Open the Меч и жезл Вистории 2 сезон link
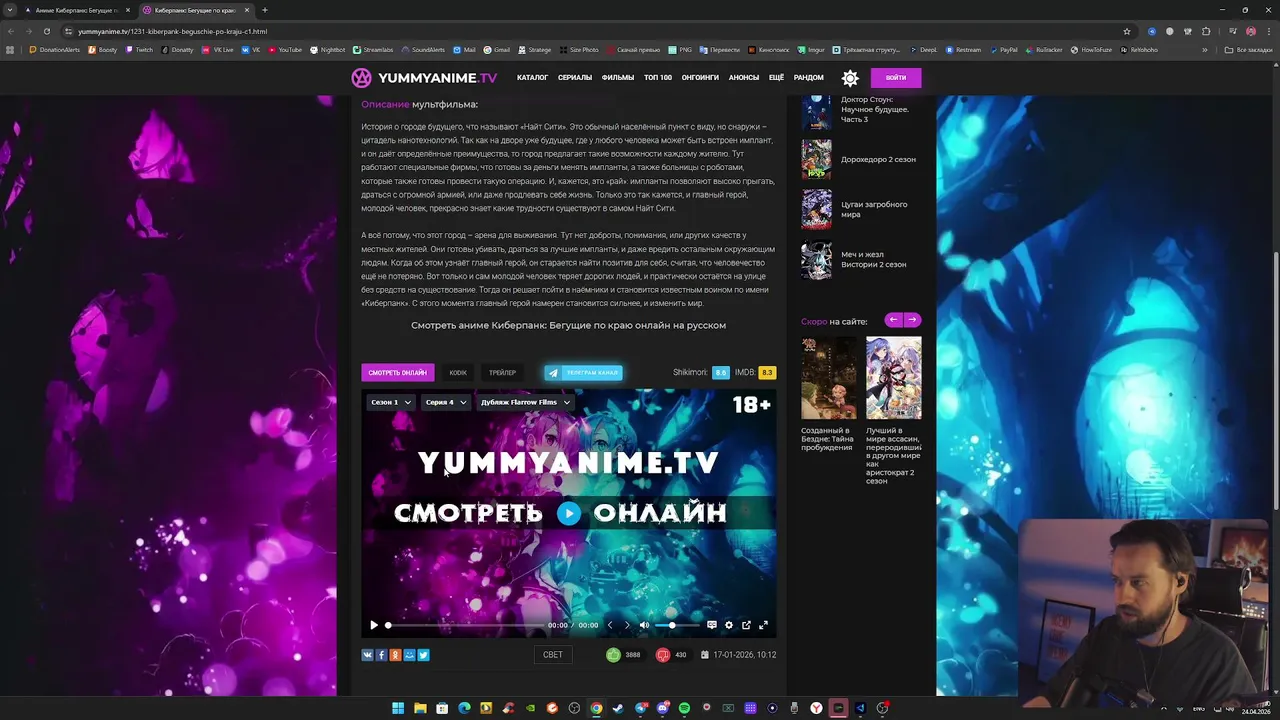1280x720 pixels. (874, 259)
